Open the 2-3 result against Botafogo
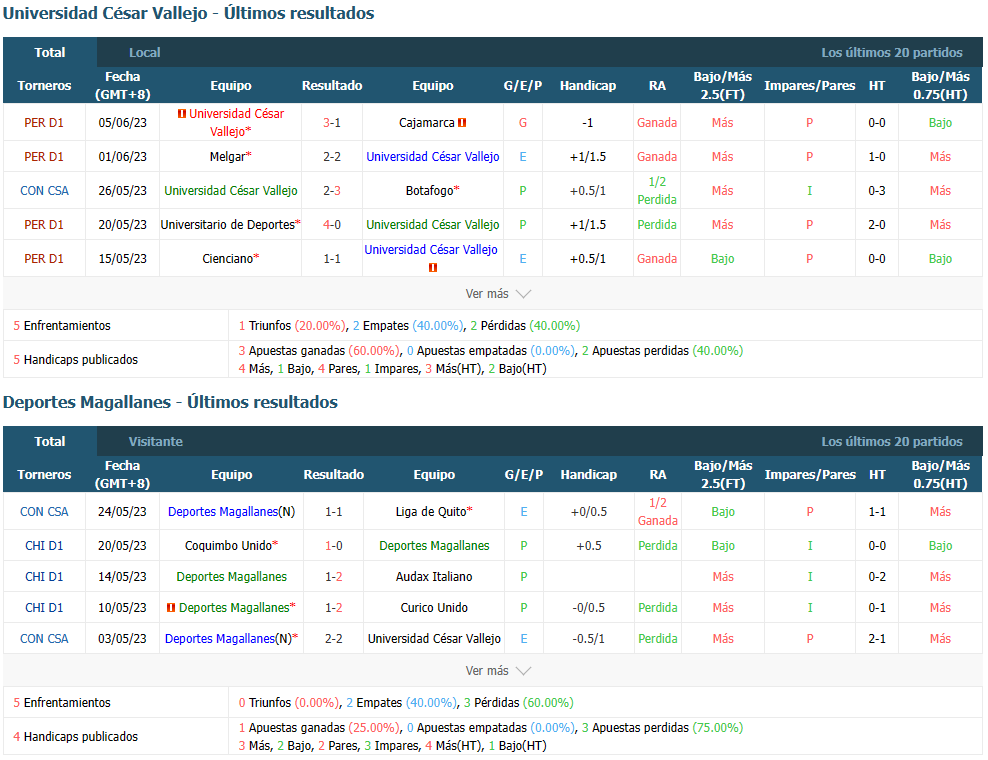This screenshot has height=760, width=988. [x=332, y=191]
